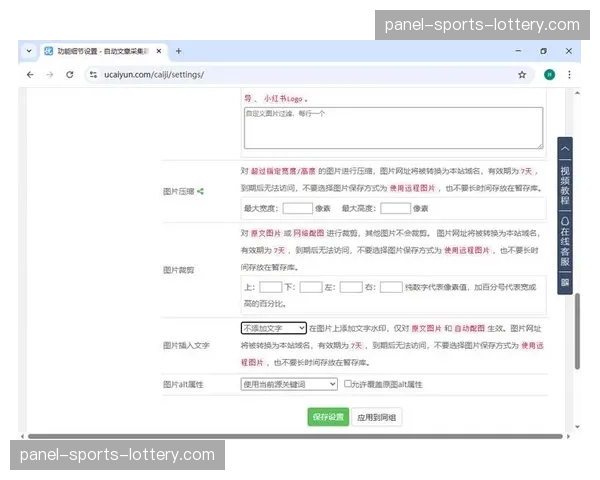Collapse sidebar with the up chevron
600x480 pixels.
coord(565,149)
